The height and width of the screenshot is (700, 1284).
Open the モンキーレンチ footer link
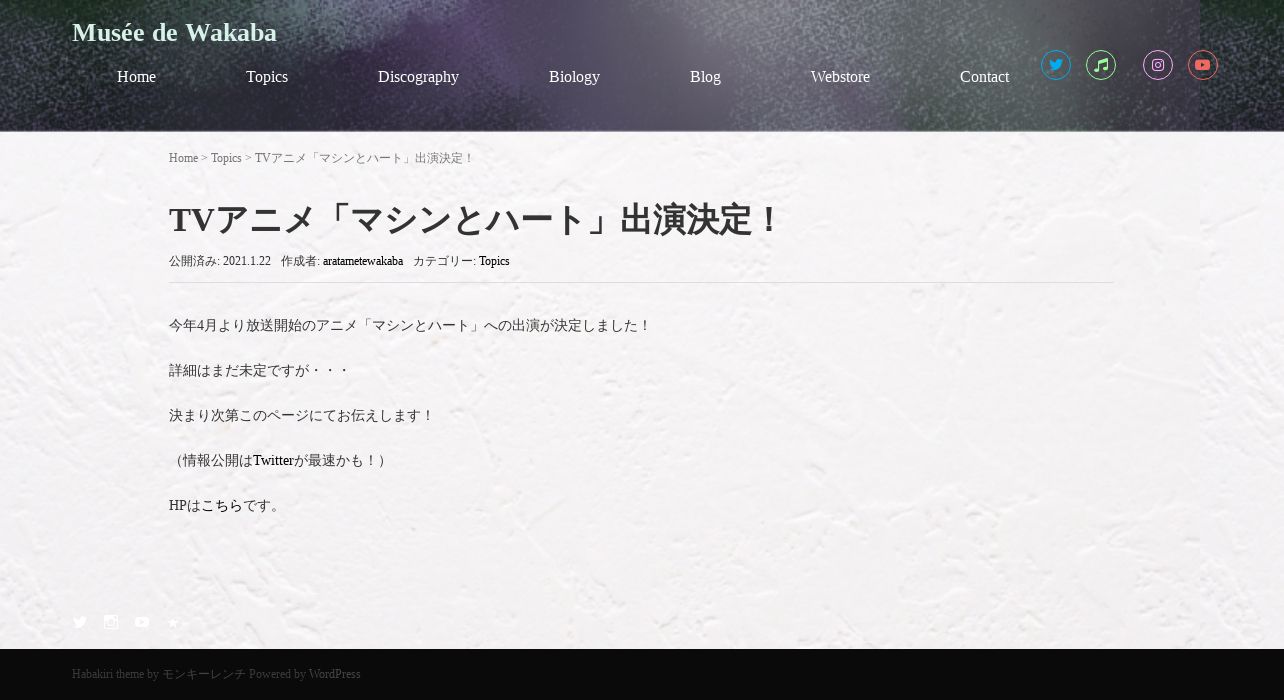pyautogui.click(x=203, y=674)
